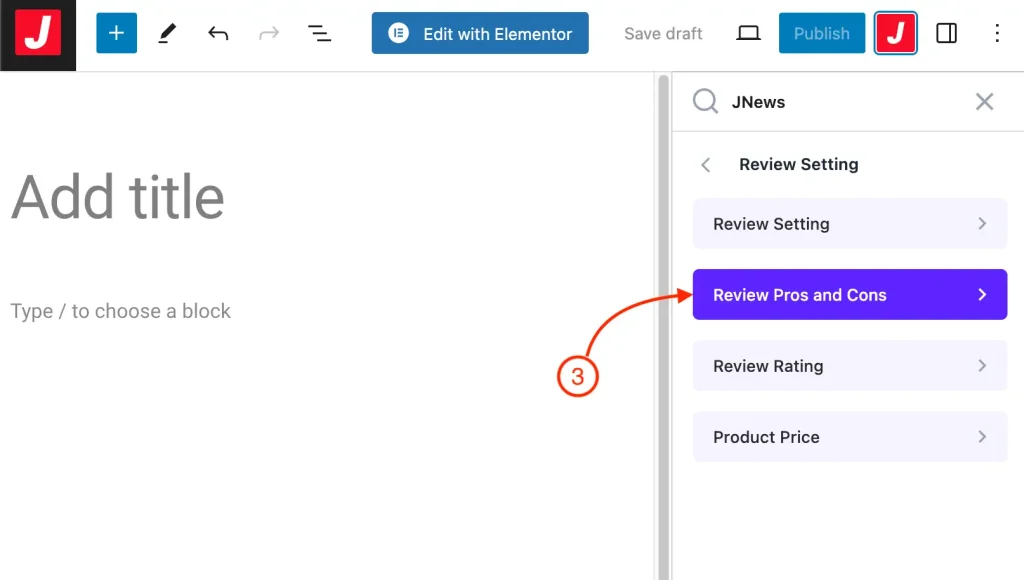Expand the Review Setting section
1024x580 pixels.
coord(849,224)
